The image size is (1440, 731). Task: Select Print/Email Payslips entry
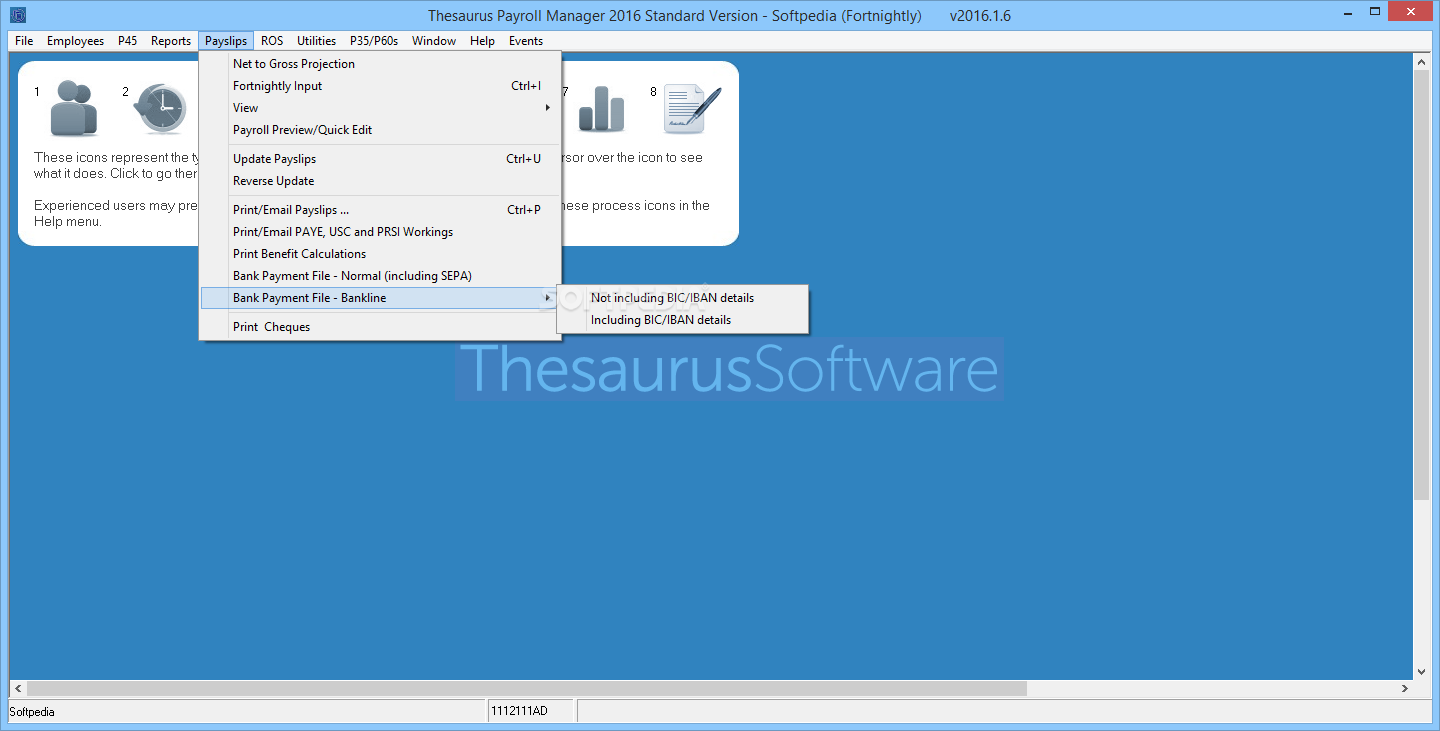380,210
